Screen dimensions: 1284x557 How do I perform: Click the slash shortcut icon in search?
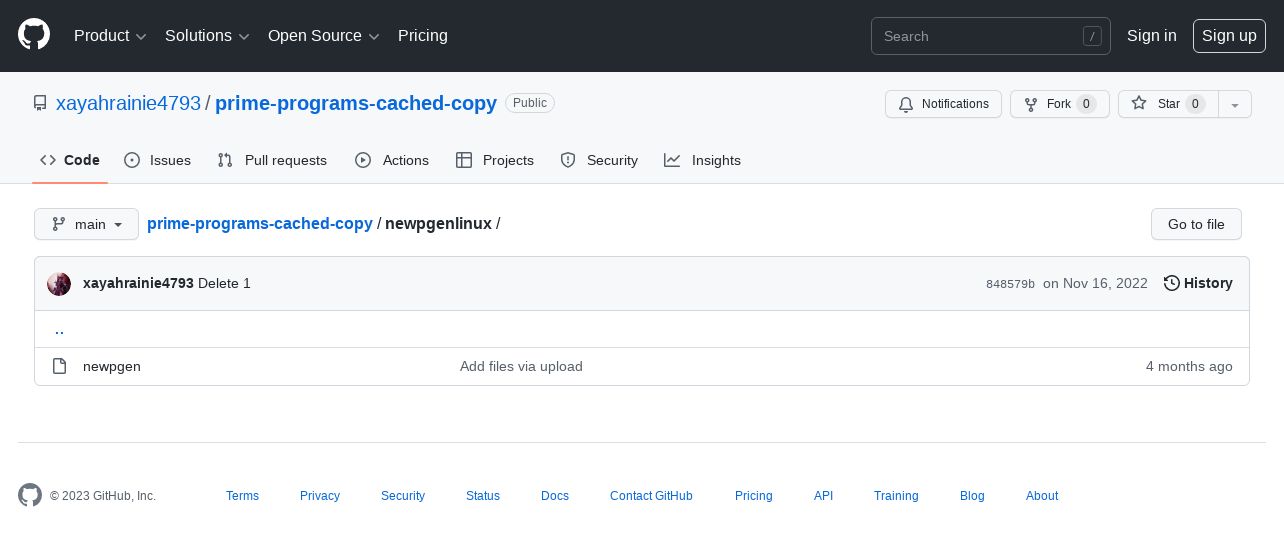coord(1092,36)
